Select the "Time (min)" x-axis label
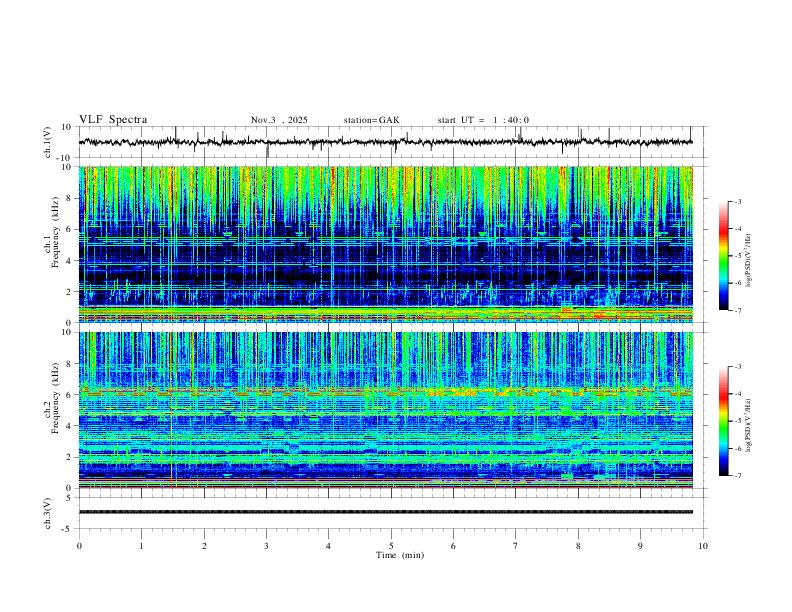792x612 pixels. (x=400, y=555)
